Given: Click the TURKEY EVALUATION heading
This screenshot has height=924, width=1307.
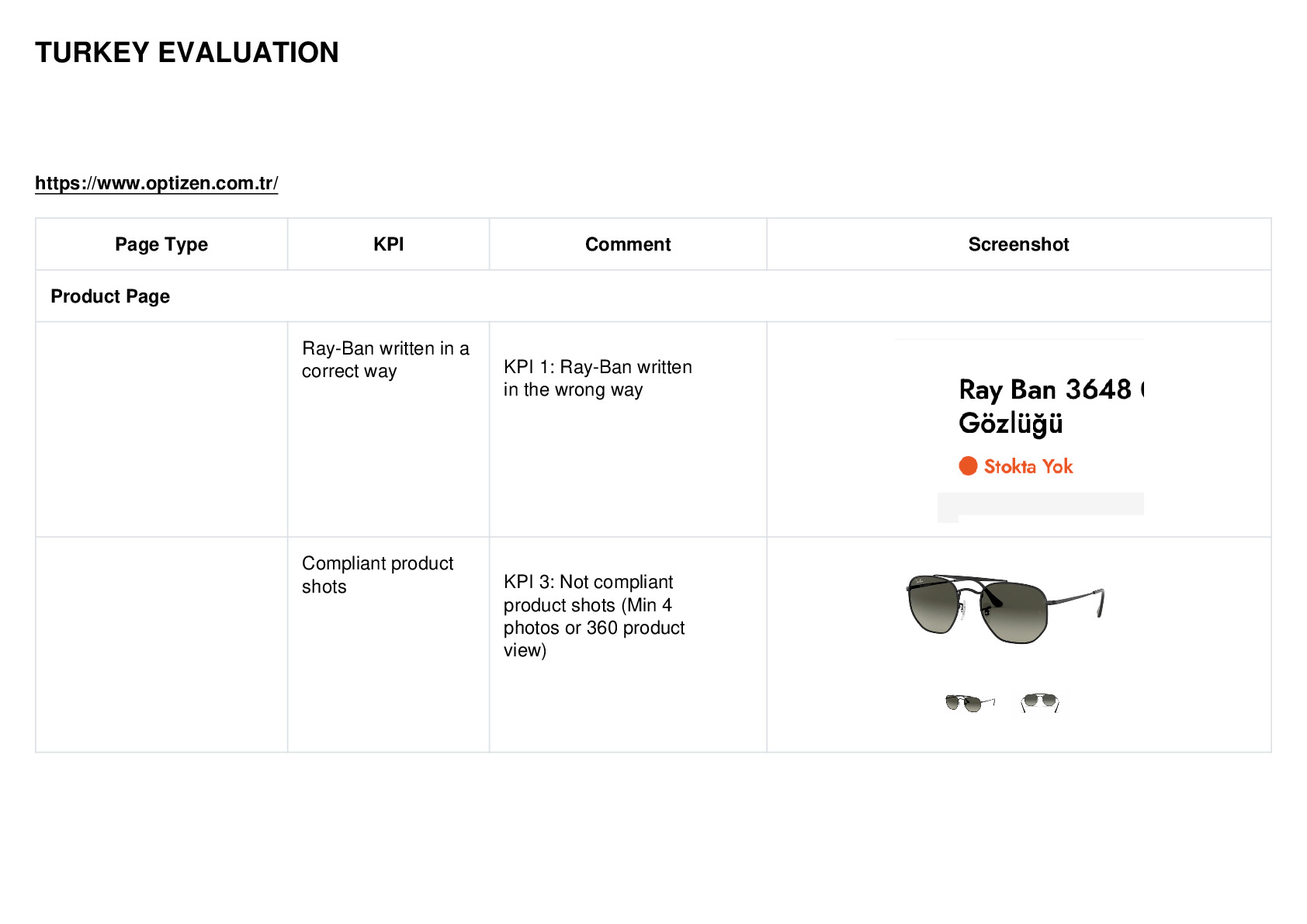Looking at the screenshot, I should point(187,53).
